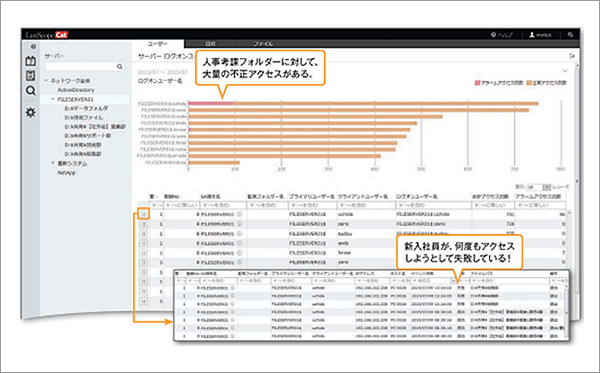Click the magnifier in the server search box
The height and width of the screenshot is (373, 600).
[120, 67]
